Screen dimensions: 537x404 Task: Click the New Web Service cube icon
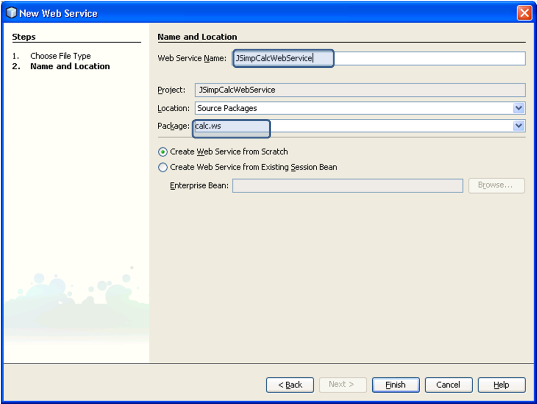coord(11,13)
